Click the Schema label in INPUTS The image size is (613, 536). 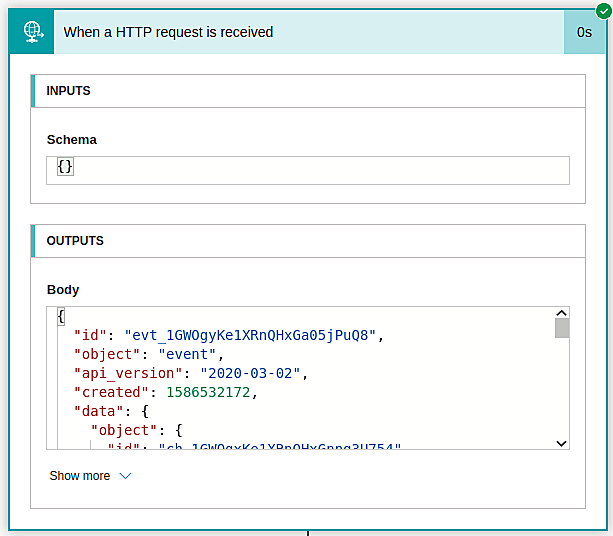coord(72,140)
